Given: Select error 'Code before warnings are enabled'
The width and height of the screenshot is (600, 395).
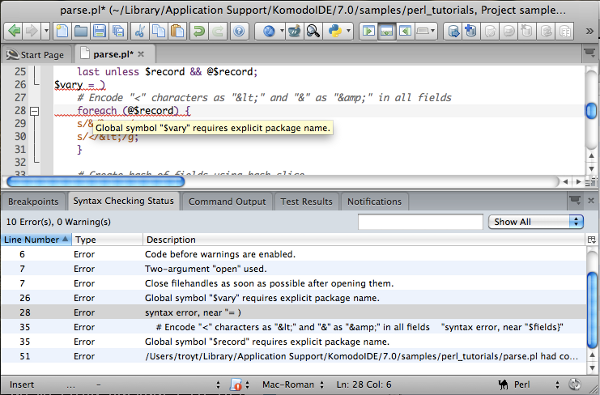Looking at the screenshot, I should tap(293, 254).
